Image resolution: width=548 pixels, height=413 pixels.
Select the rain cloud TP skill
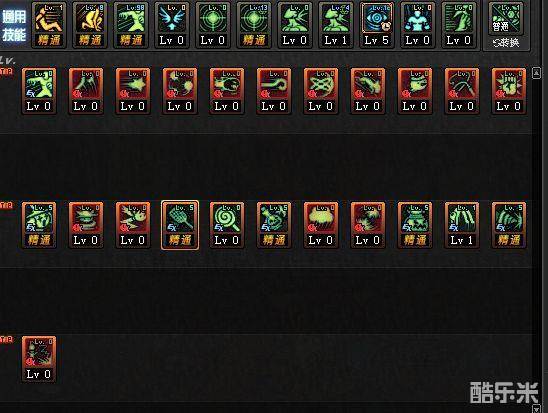pyautogui.click(x=321, y=225)
